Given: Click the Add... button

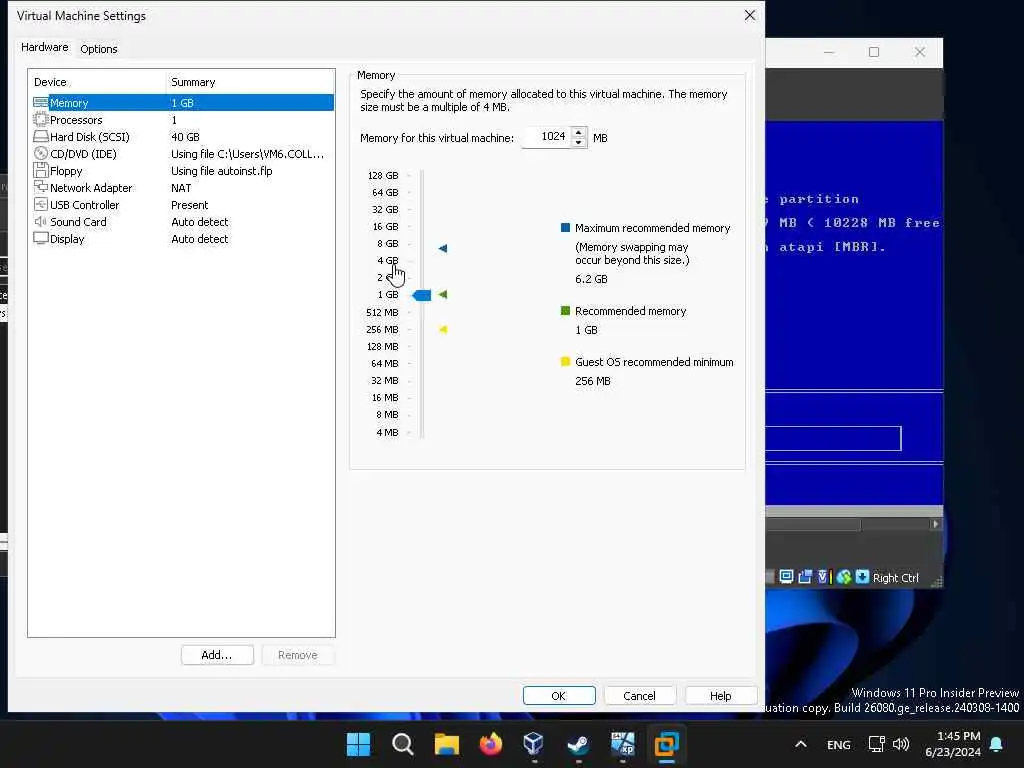Looking at the screenshot, I should click(x=217, y=655).
